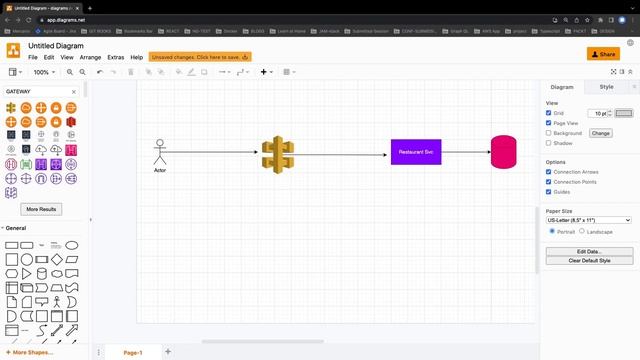
Task: Enable the Background checkbox
Action: pyautogui.click(x=549, y=133)
